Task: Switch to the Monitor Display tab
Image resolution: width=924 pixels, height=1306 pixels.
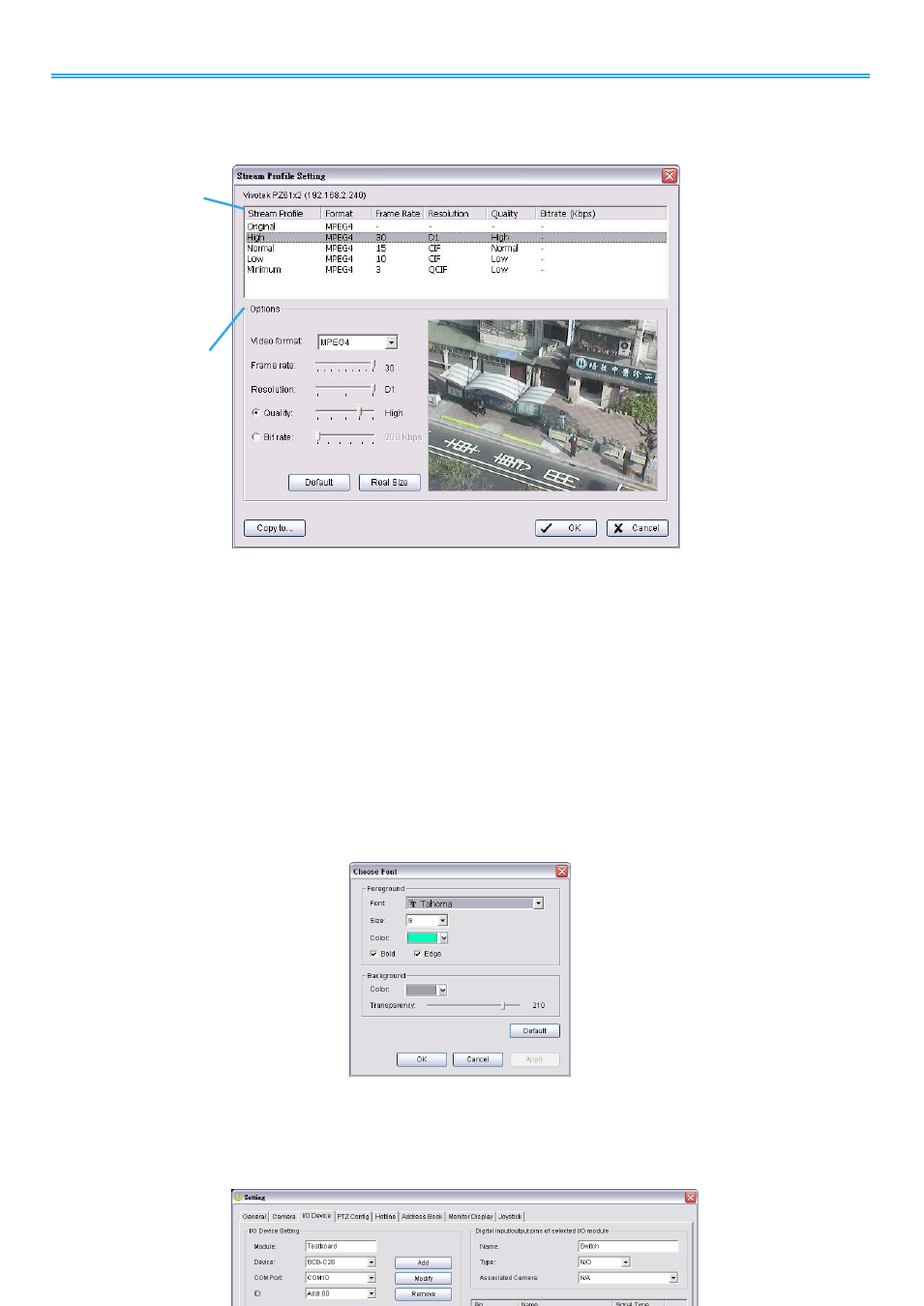Action: tap(471, 1217)
